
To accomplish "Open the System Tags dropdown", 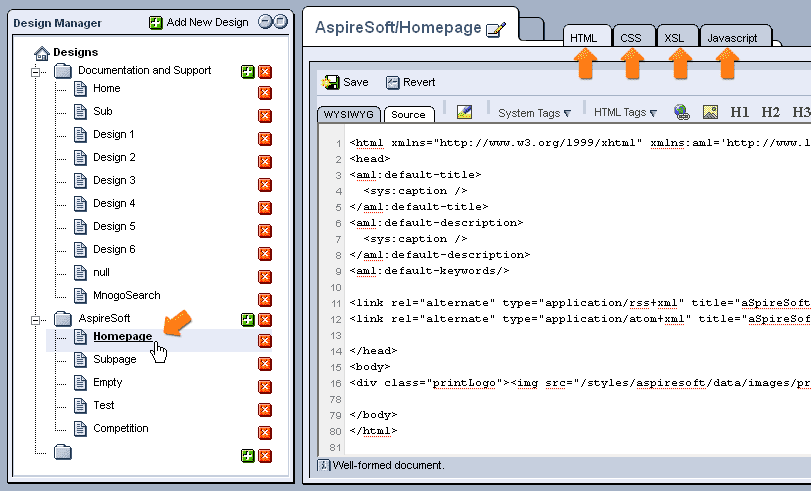I will (x=535, y=114).
